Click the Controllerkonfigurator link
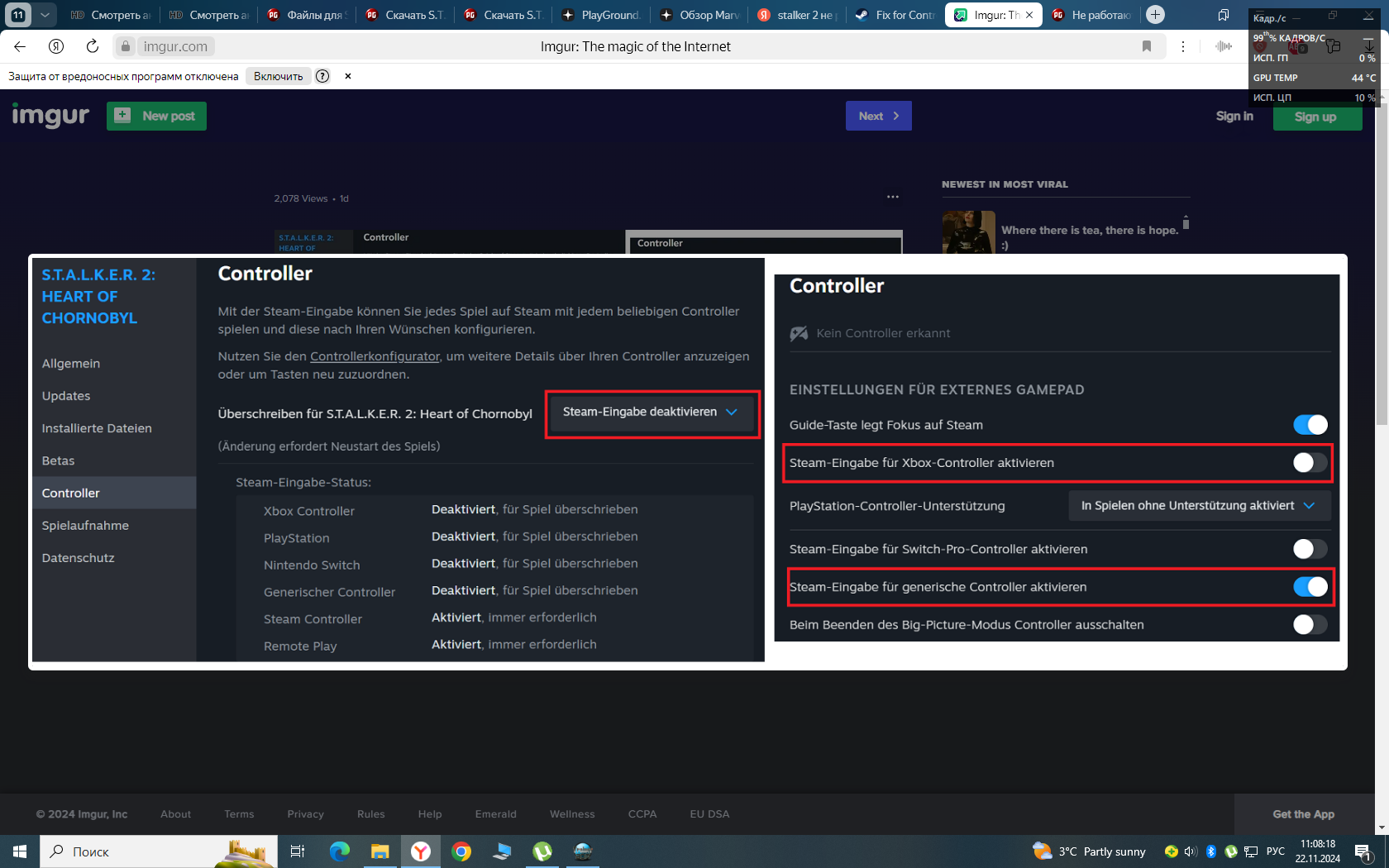The image size is (1389, 868). click(375, 356)
